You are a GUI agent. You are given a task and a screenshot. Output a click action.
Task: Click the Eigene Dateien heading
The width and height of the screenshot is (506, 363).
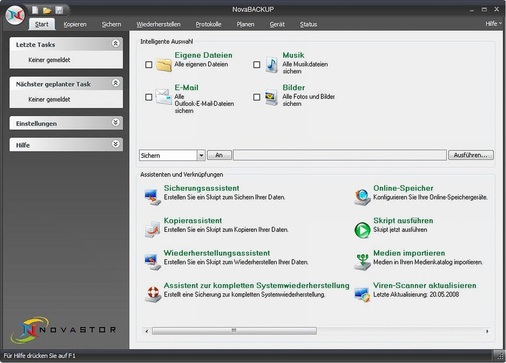pyautogui.click(x=203, y=55)
